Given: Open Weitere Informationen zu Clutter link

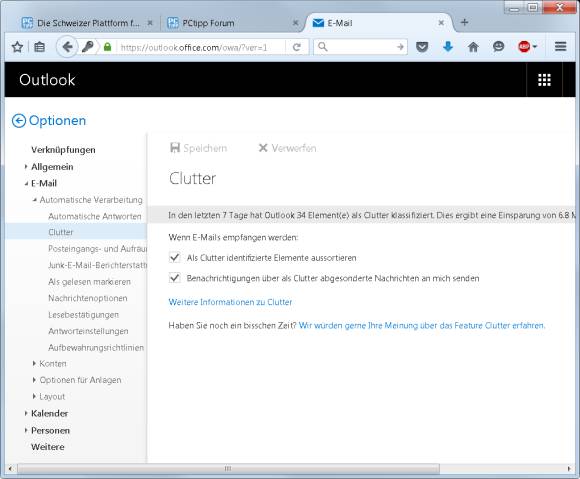Looking at the screenshot, I should [230, 302].
